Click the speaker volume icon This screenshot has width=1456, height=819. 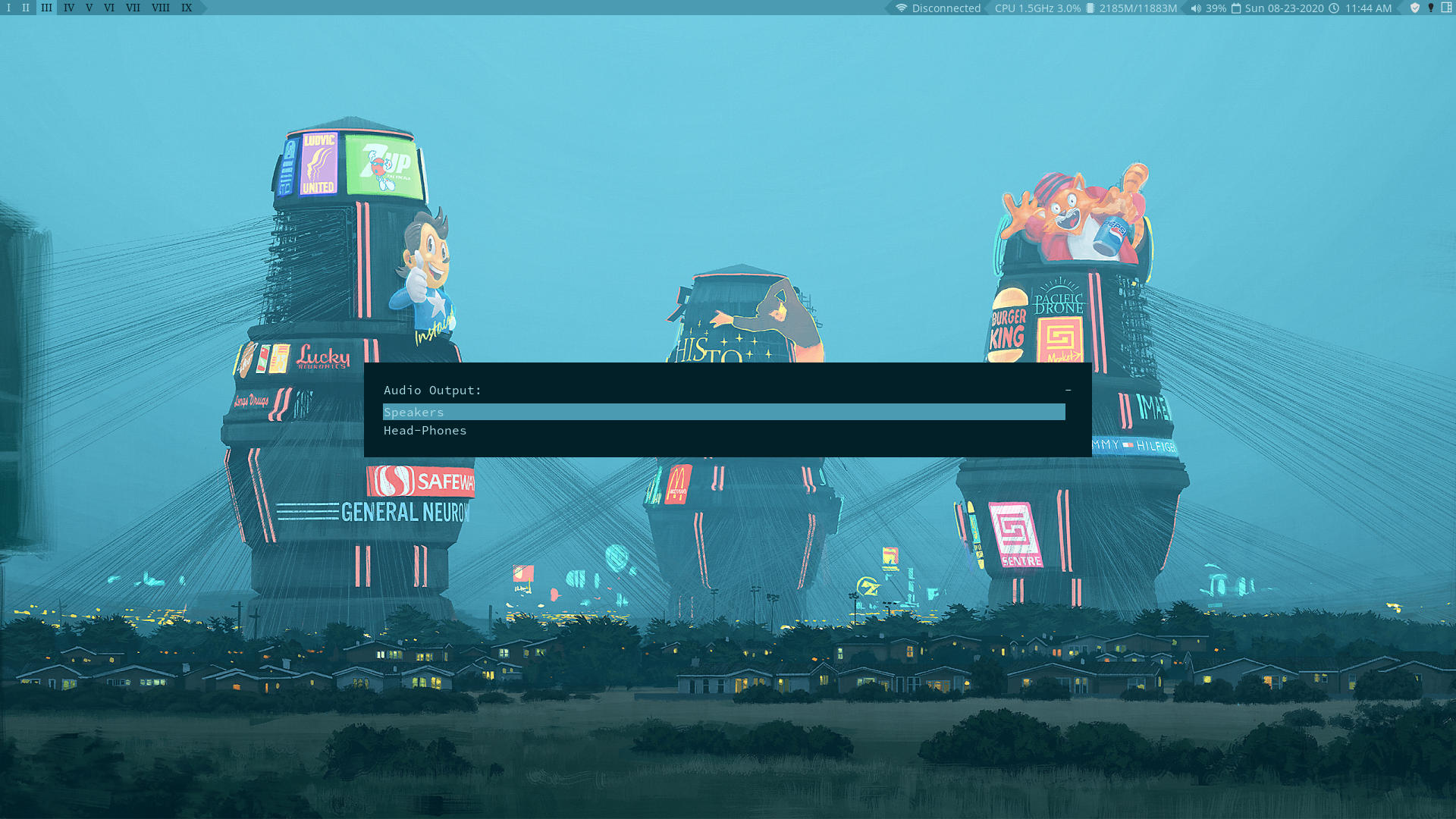coord(1196,8)
